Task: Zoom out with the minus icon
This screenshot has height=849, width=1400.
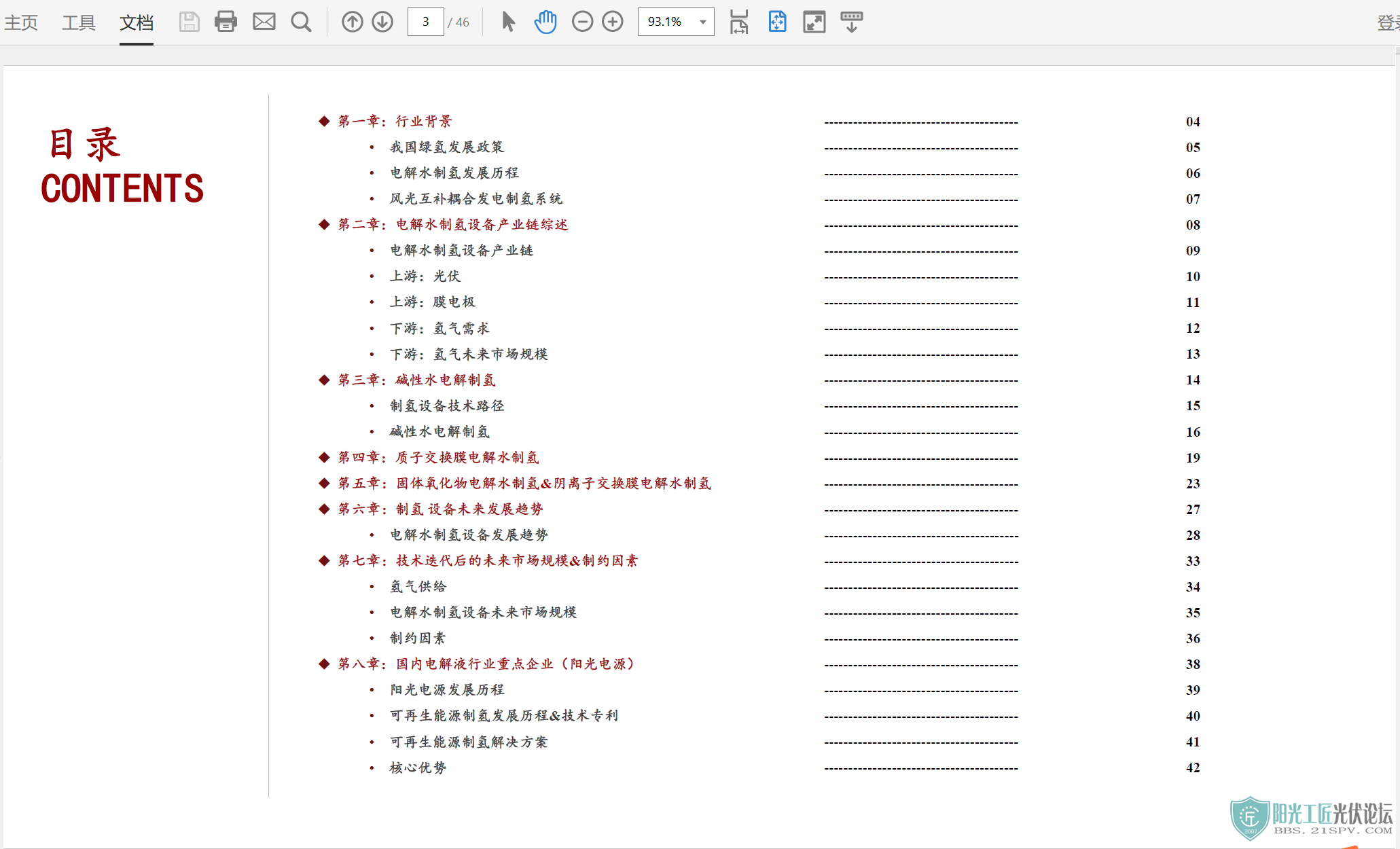Action: 582,22
